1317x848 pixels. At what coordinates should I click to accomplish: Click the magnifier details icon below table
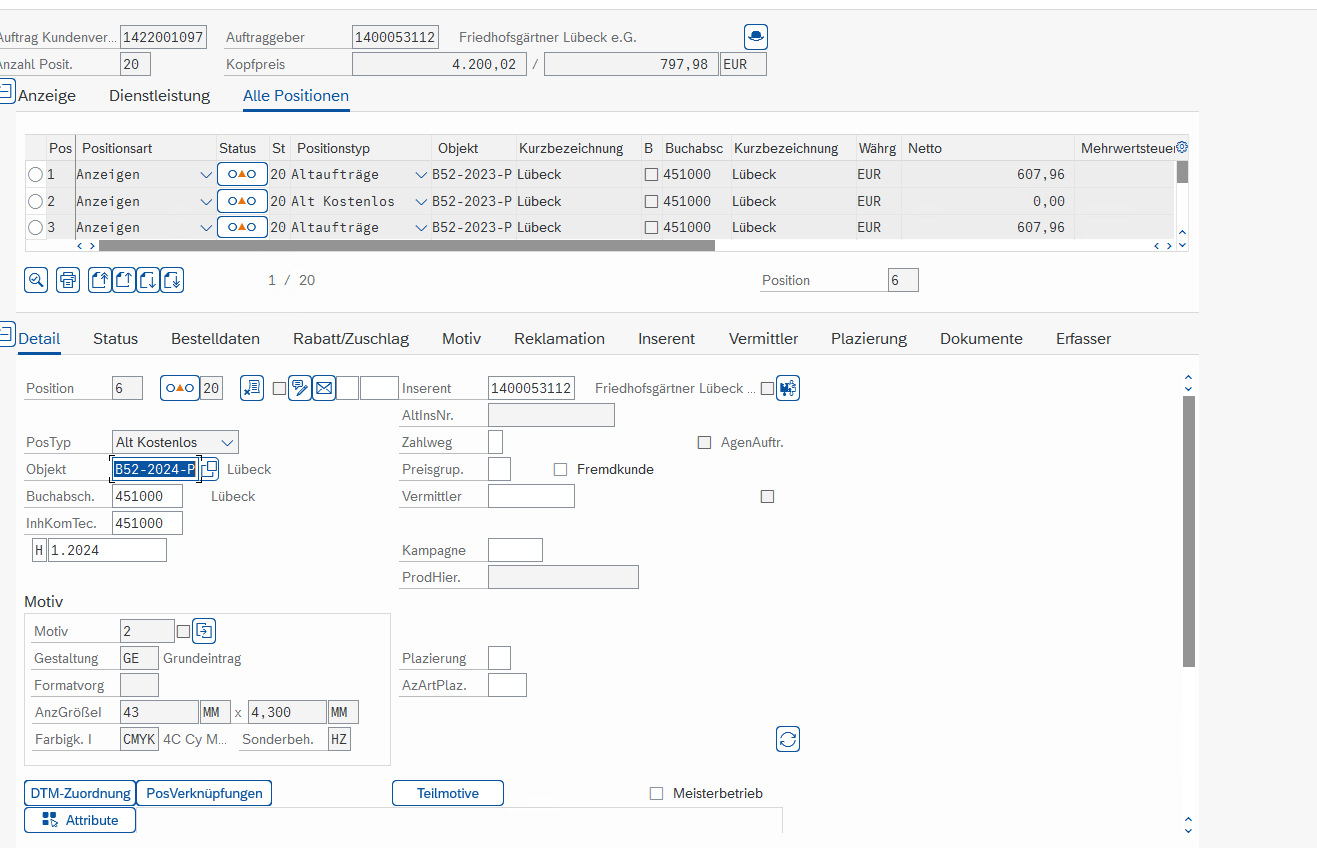(x=36, y=280)
